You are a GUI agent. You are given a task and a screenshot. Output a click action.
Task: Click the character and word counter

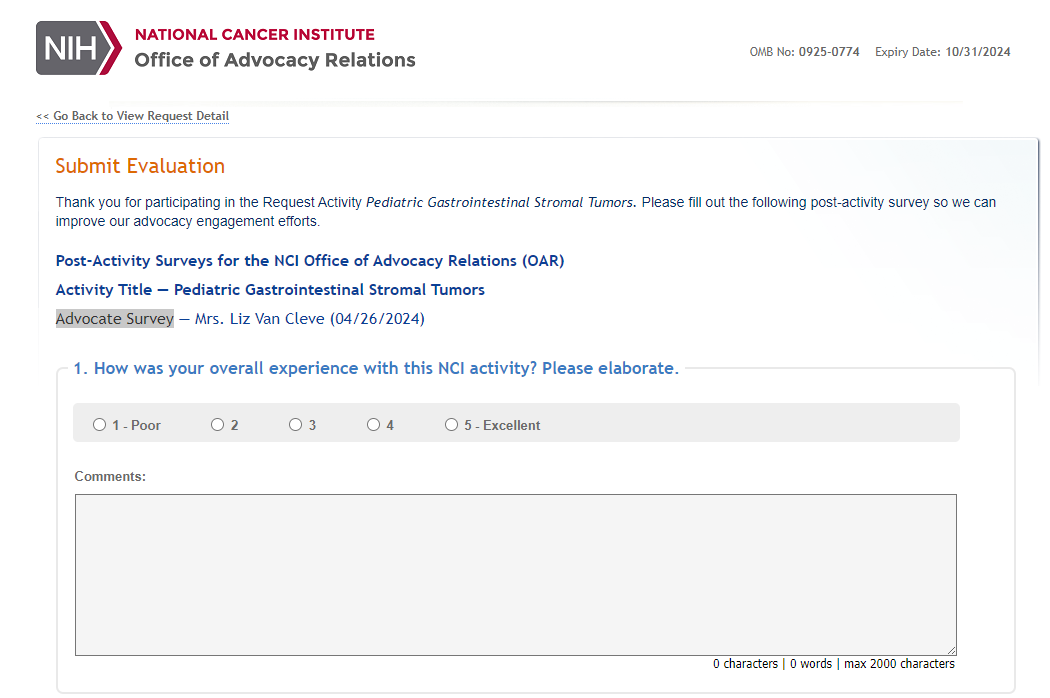click(x=833, y=664)
